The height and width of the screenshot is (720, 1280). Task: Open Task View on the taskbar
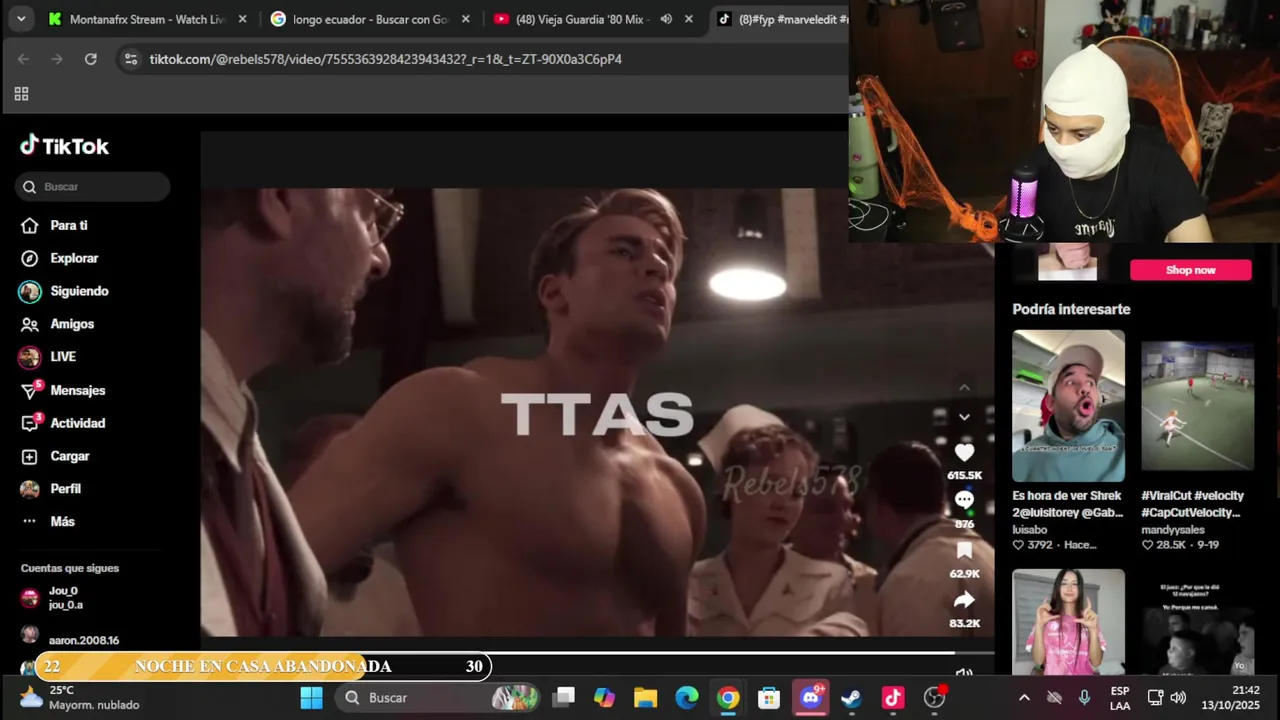point(565,697)
